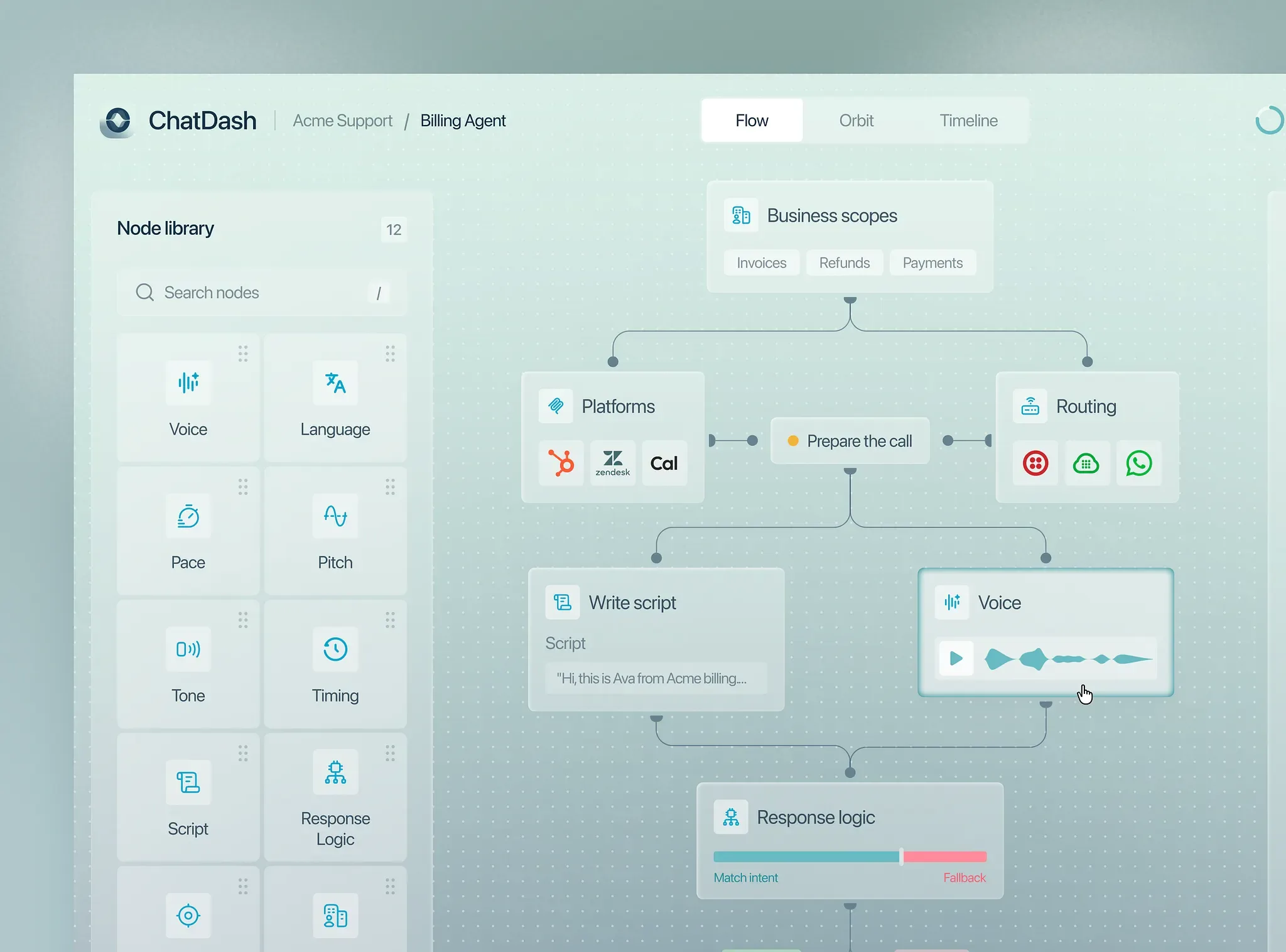Click the Zendesk platform icon
Image resolution: width=1286 pixels, height=952 pixels.
tap(613, 463)
